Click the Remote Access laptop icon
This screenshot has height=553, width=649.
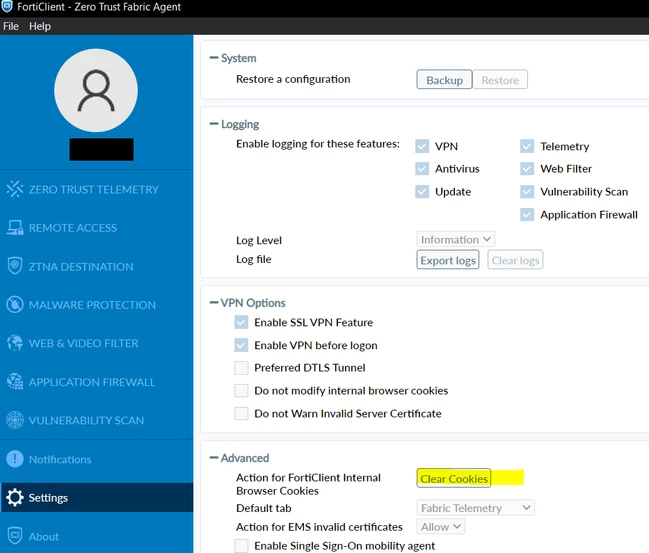point(15,228)
